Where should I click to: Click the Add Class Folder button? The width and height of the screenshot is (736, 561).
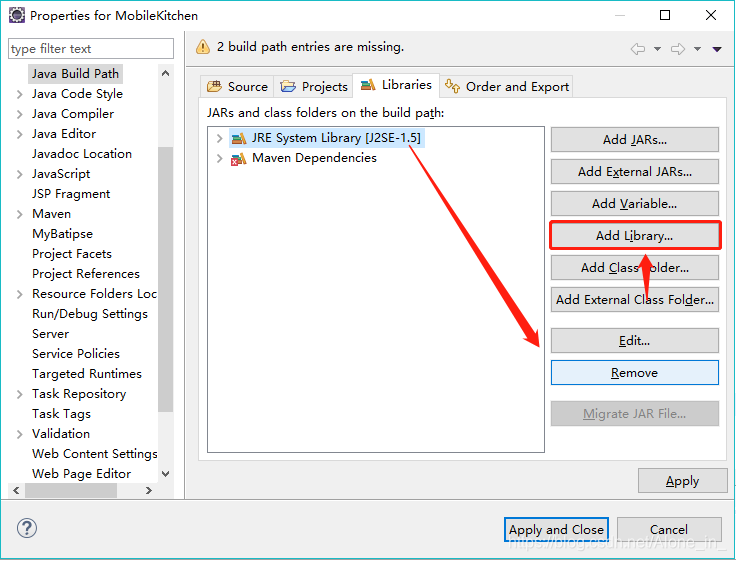pyautogui.click(x=635, y=267)
